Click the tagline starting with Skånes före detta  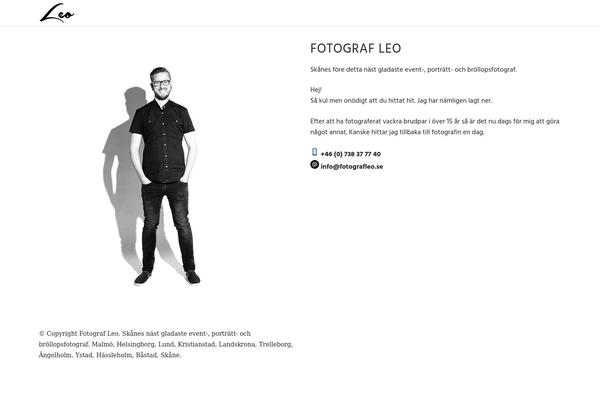point(413,70)
